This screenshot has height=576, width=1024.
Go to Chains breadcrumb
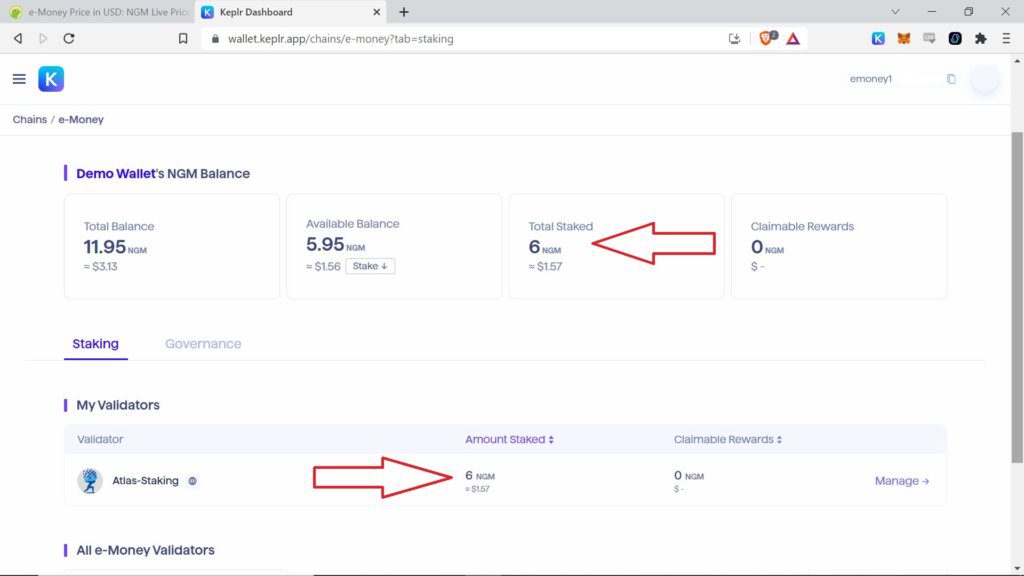(29, 120)
